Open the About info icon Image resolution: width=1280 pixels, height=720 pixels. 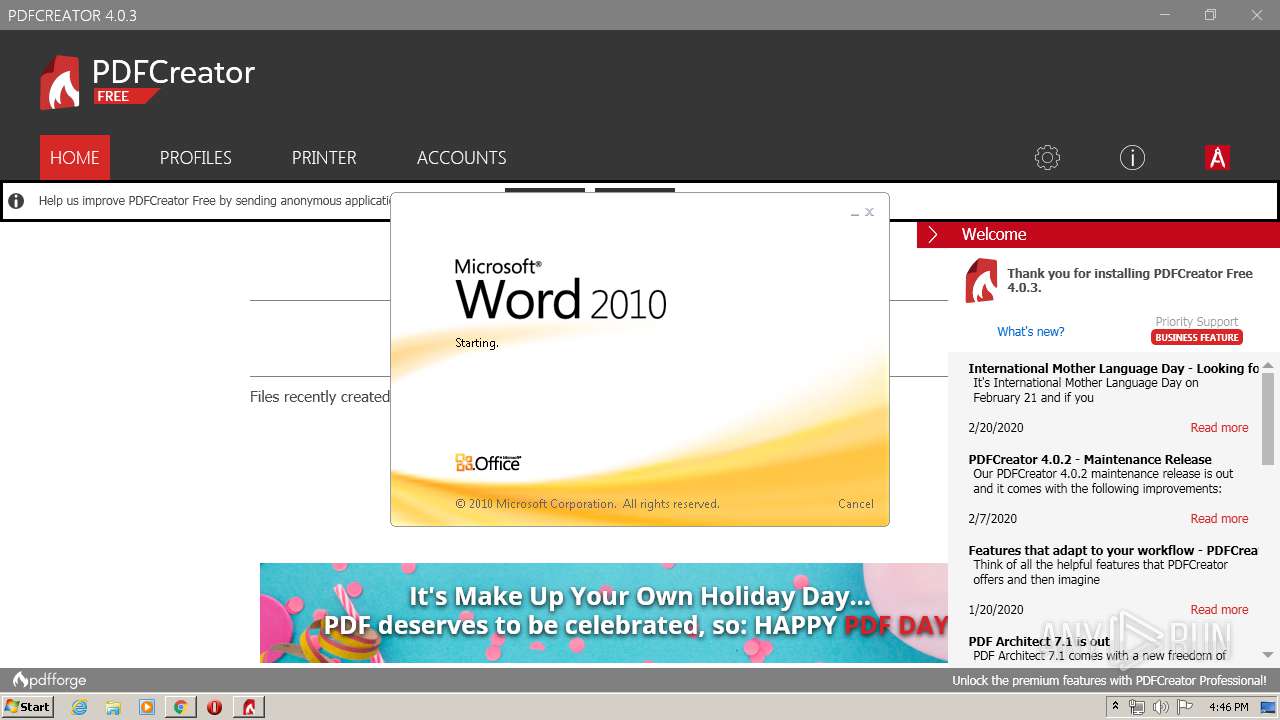(1132, 157)
